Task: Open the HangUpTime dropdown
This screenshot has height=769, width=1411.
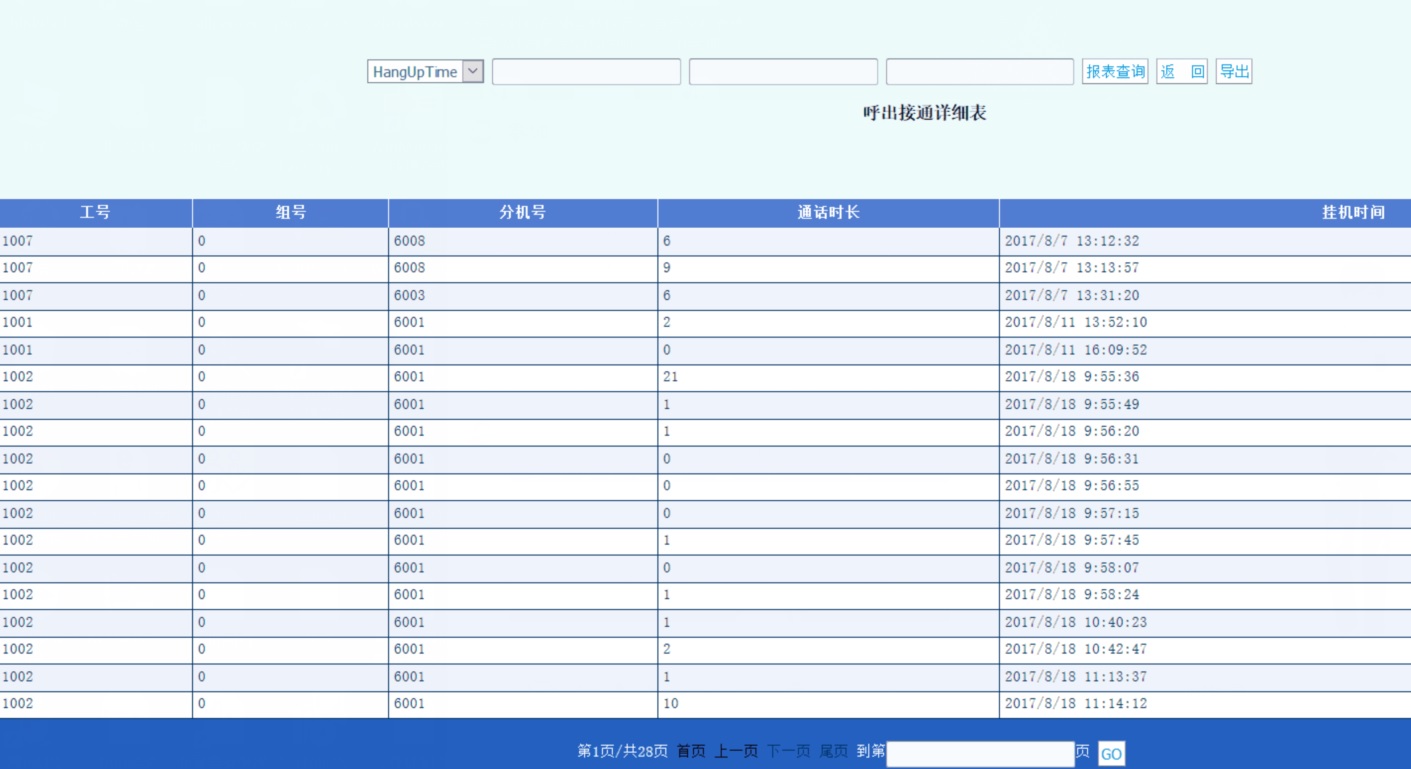Action: (425, 72)
